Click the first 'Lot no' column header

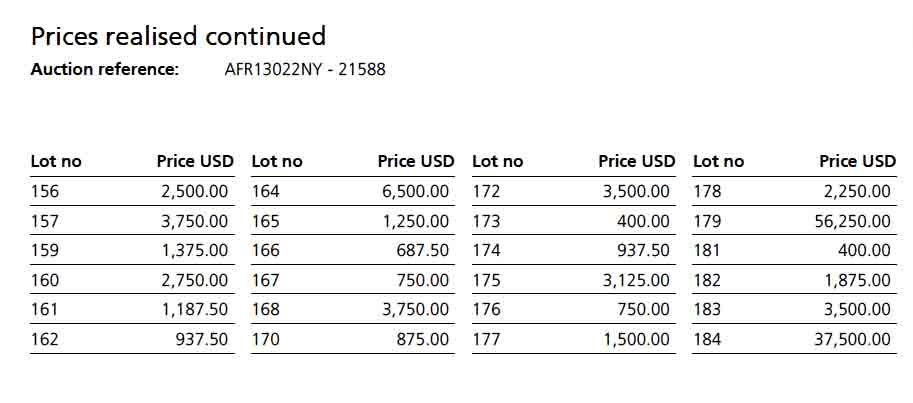(x=56, y=161)
